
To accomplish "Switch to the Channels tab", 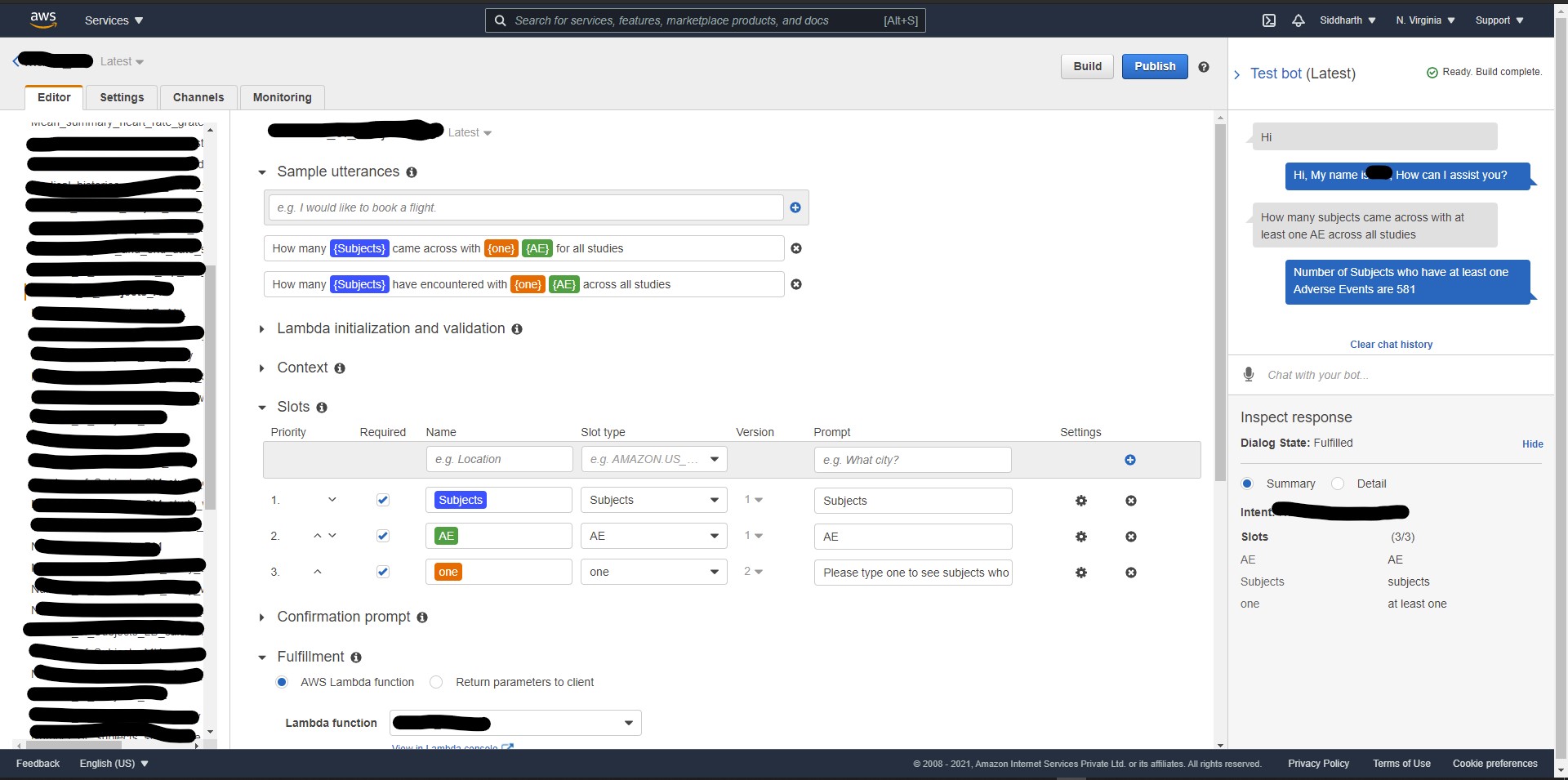I will pyautogui.click(x=198, y=97).
